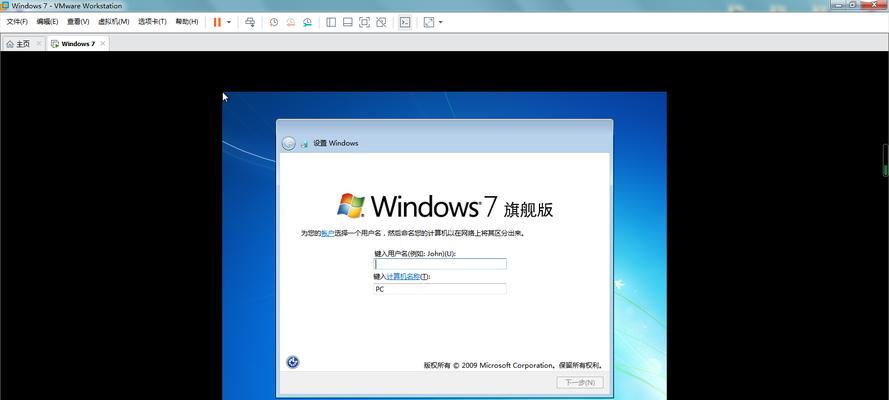
Task: Open the 帐户 hyperlink
Action: pos(327,233)
